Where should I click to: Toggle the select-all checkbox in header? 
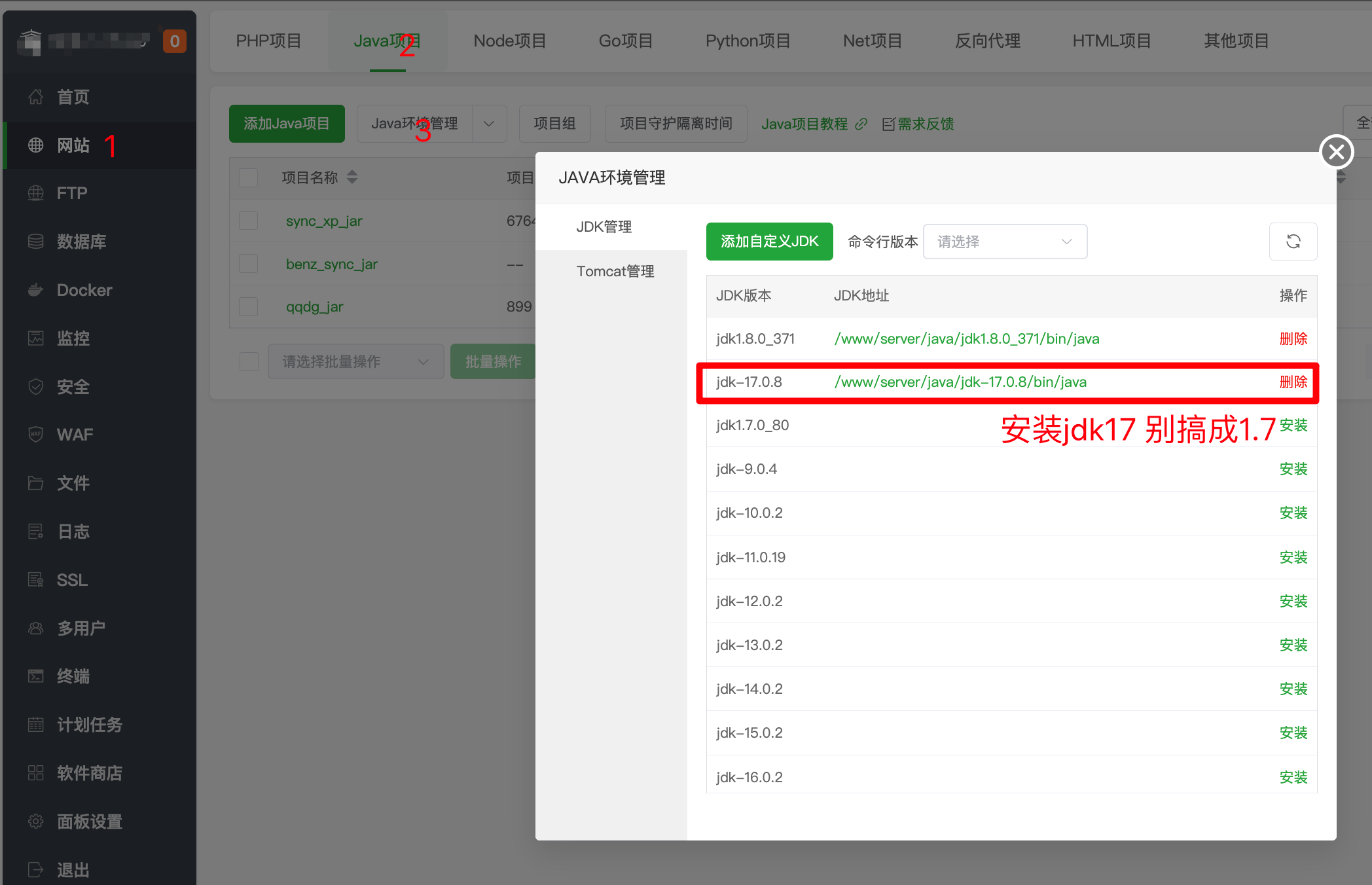[249, 177]
